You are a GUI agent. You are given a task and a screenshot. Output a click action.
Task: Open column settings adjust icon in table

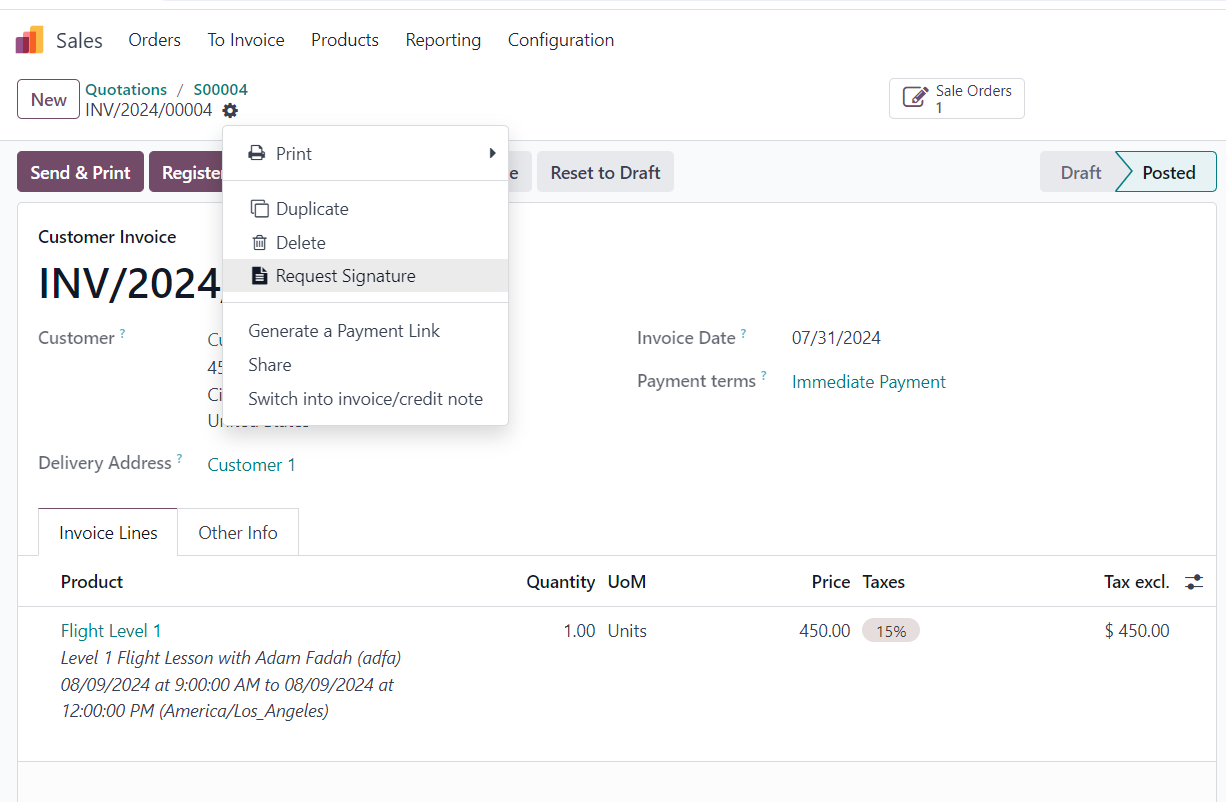[1194, 582]
